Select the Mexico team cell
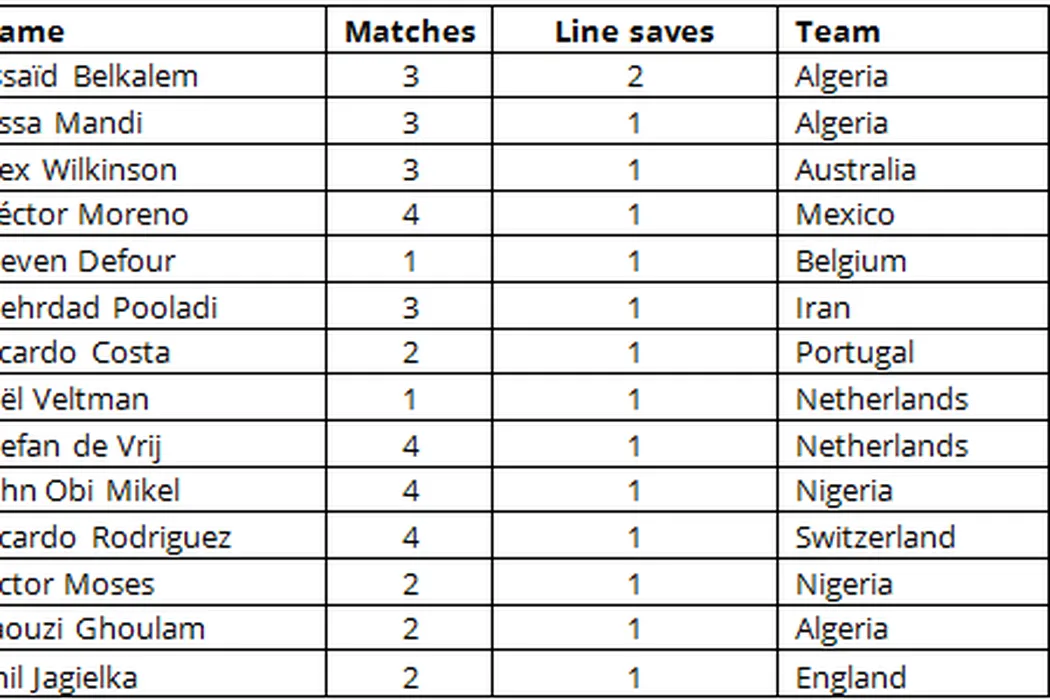 [845, 214]
